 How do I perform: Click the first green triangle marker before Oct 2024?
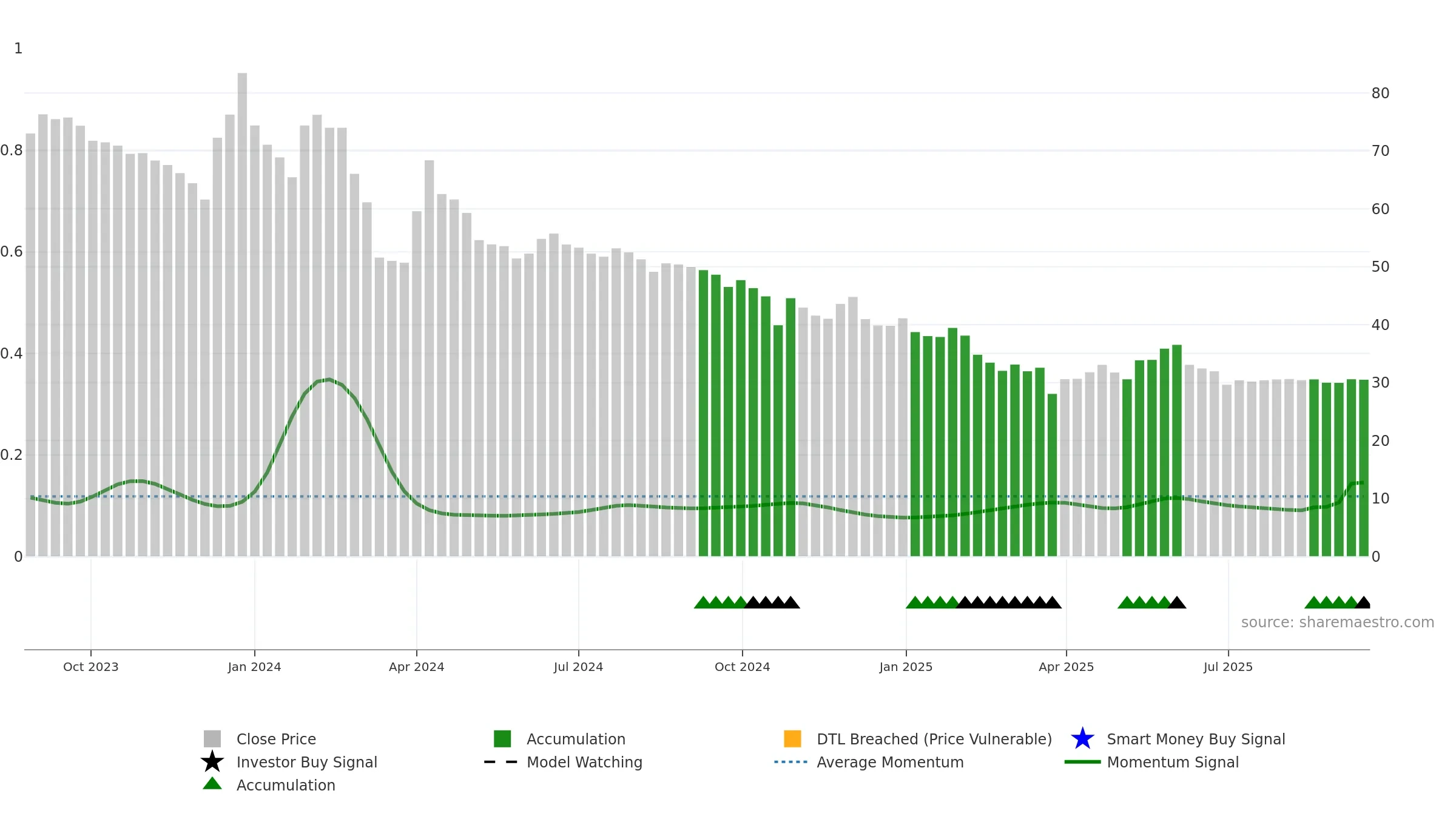[x=703, y=602]
